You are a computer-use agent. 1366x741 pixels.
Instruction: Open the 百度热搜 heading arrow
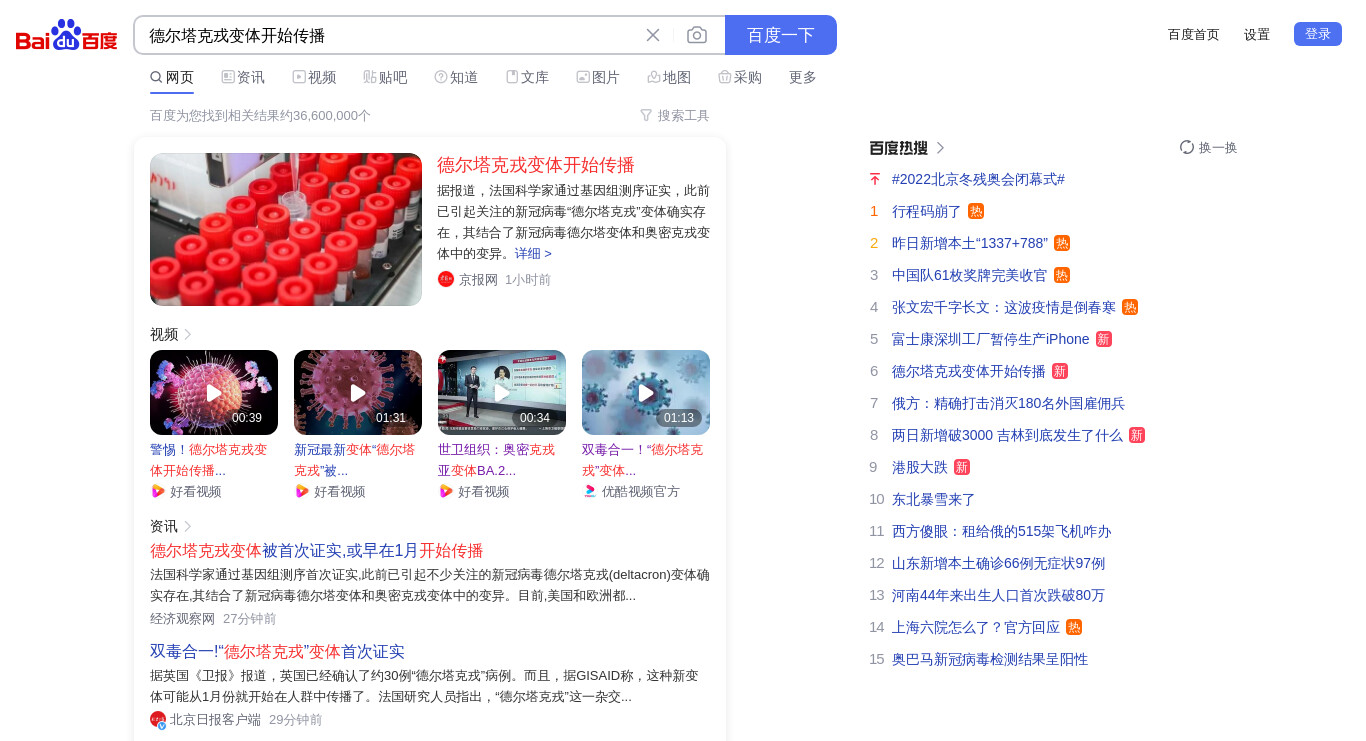click(940, 148)
